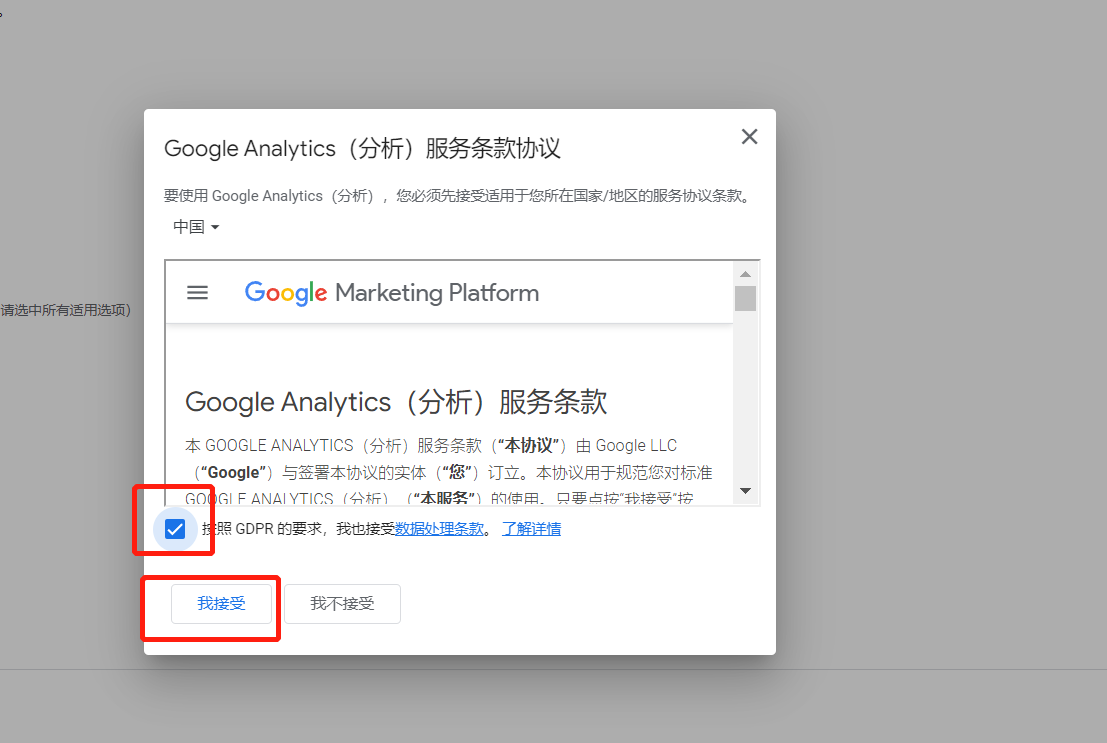
Task: Click the scrollbar down arrow in terms frame
Action: 745,490
